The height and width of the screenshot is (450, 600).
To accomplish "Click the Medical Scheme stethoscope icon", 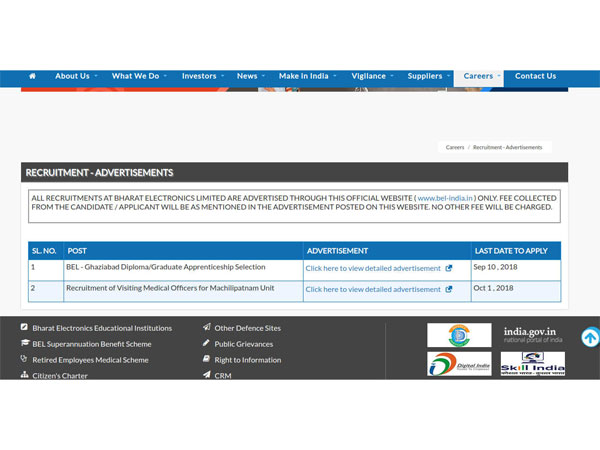I will [x=24, y=359].
